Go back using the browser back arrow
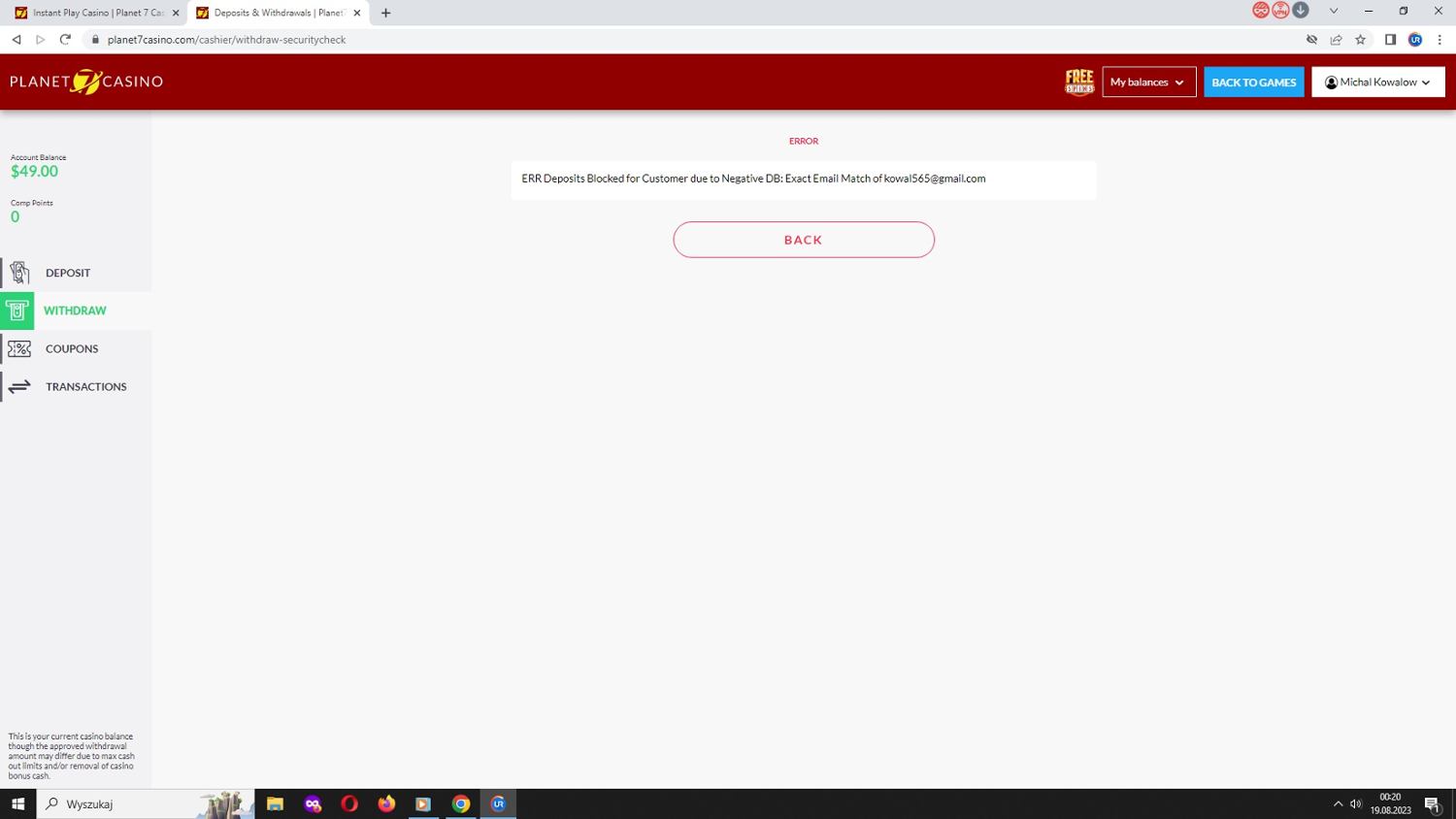 17,40
